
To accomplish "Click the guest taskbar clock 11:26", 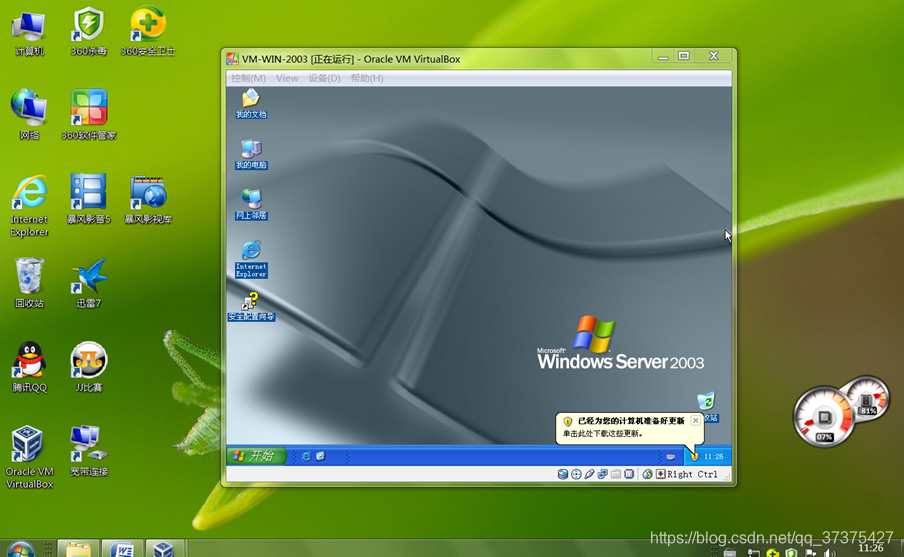I will [713, 457].
